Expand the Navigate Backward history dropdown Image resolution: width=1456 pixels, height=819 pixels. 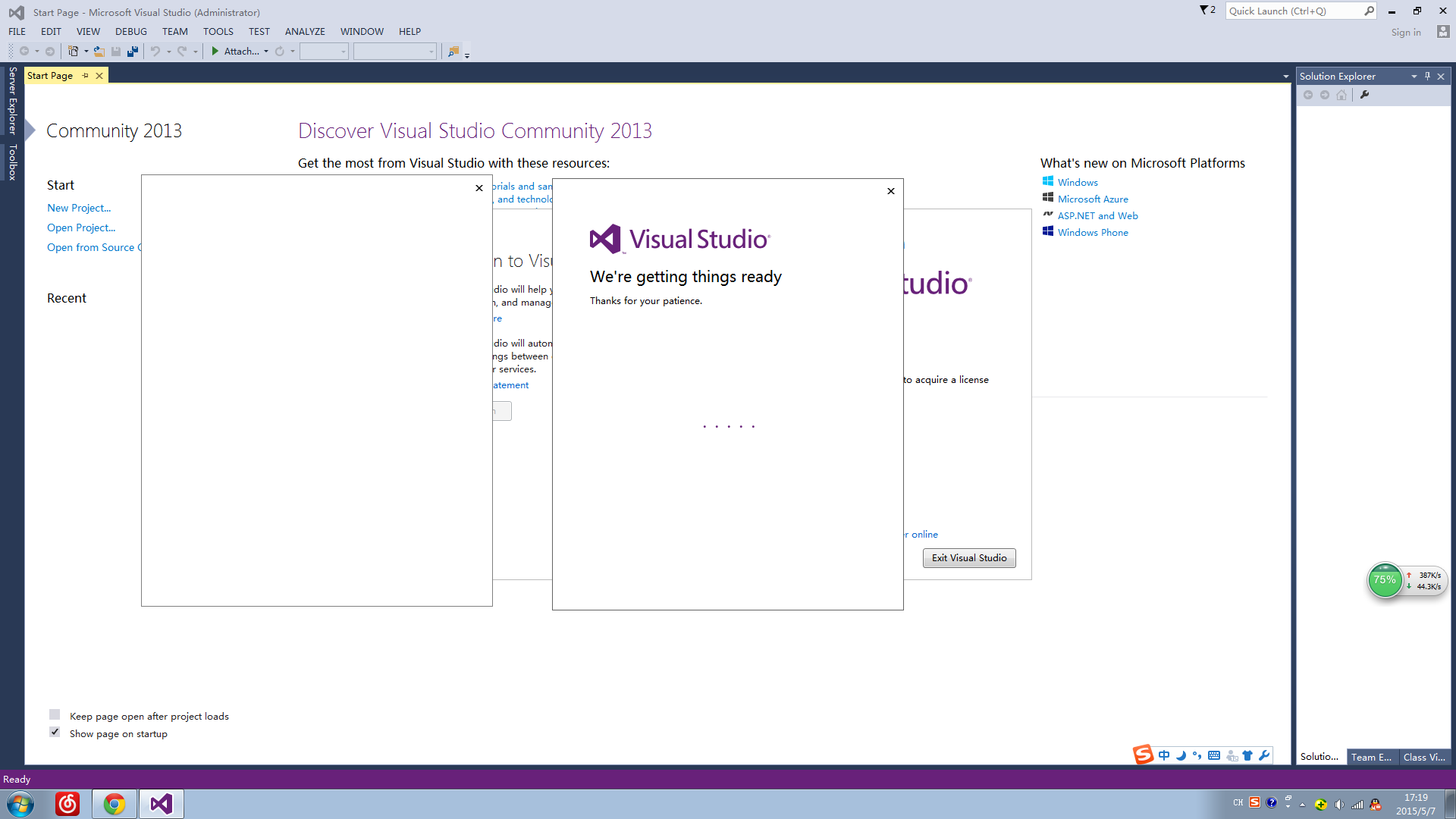point(36,52)
